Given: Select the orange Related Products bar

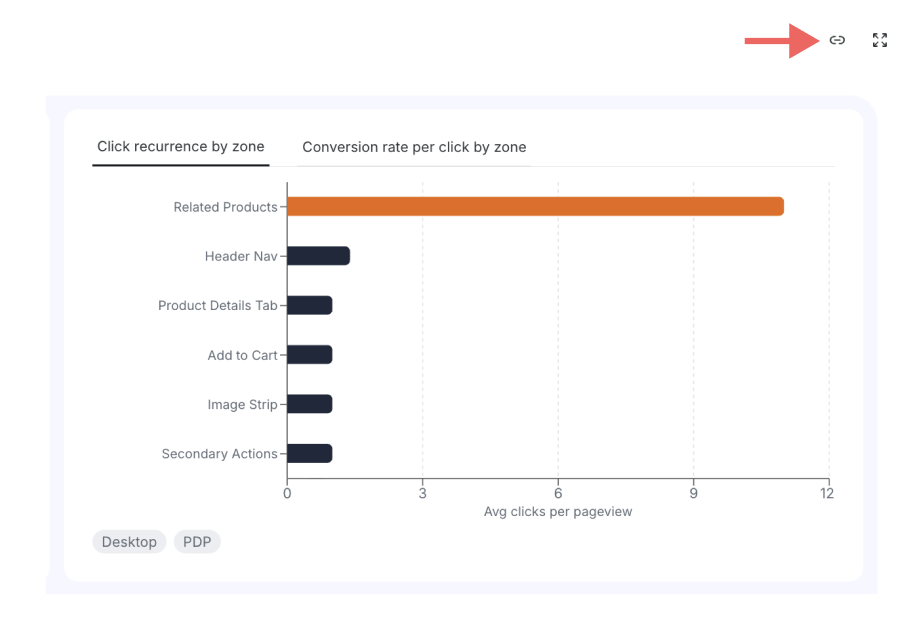Looking at the screenshot, I should click(x=535, y=206).
